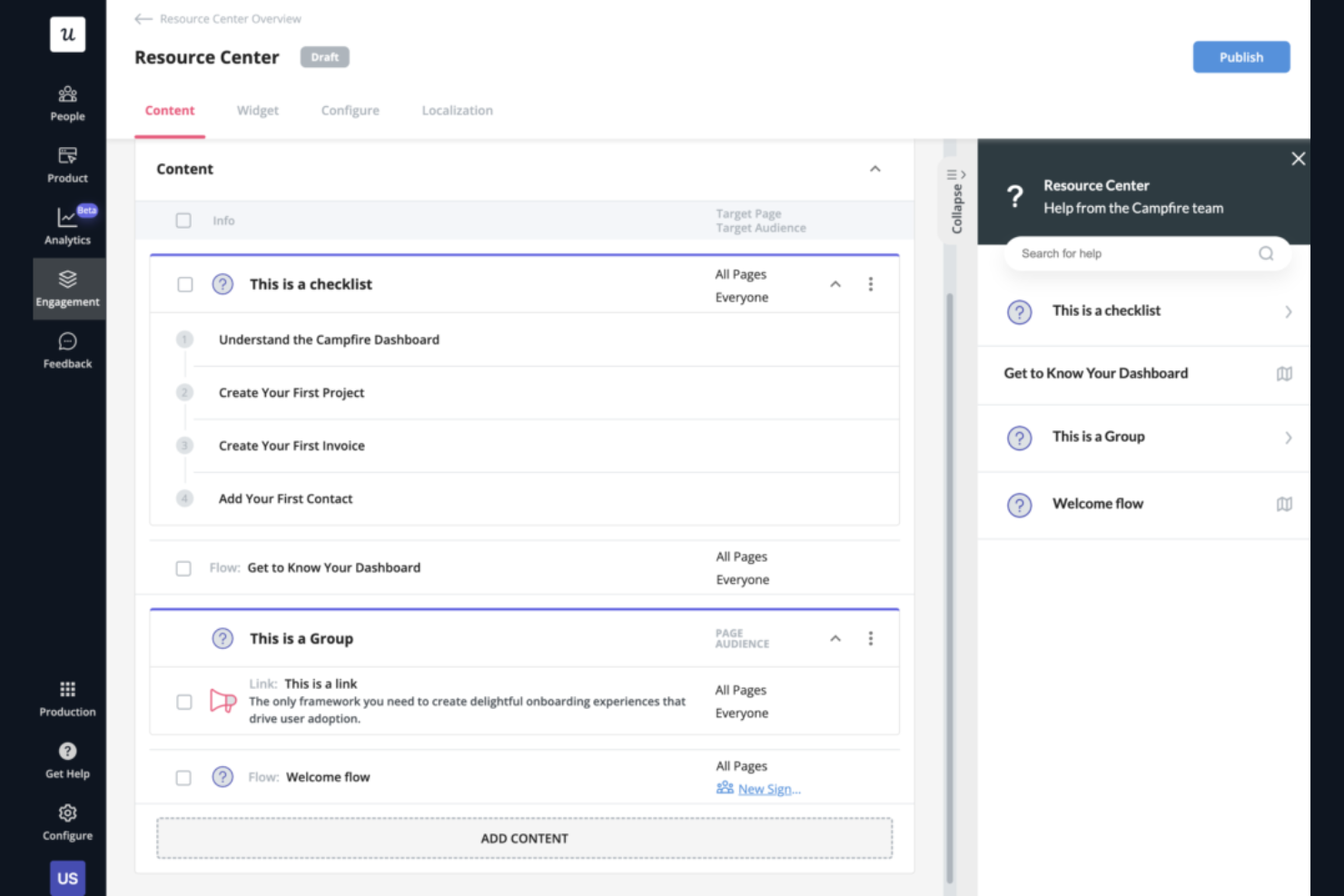The width and height of the screenshot is (1344, 896).
Task: Select 'Add Your First Contact' task
Action: 285,498
